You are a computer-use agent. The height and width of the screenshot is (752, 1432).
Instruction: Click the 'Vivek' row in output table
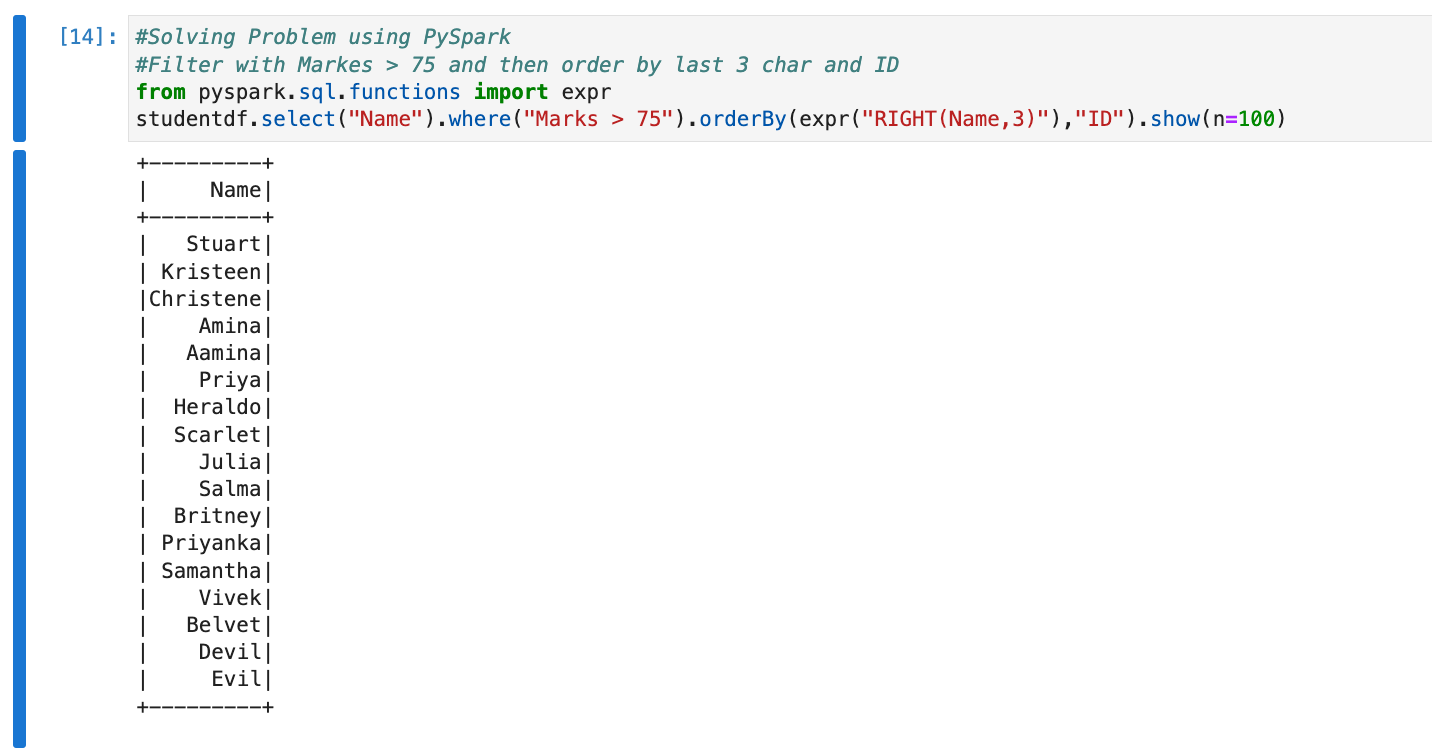coord(229,598)
